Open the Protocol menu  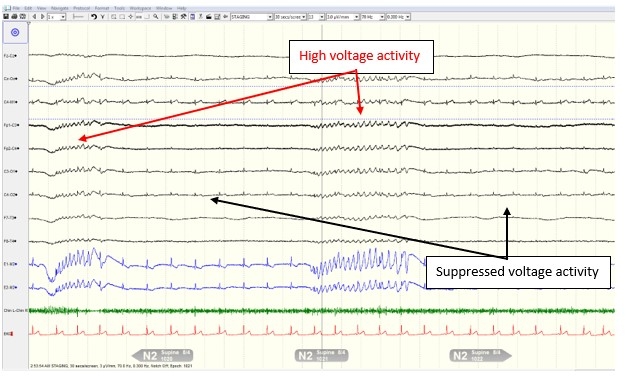point(82,8)
